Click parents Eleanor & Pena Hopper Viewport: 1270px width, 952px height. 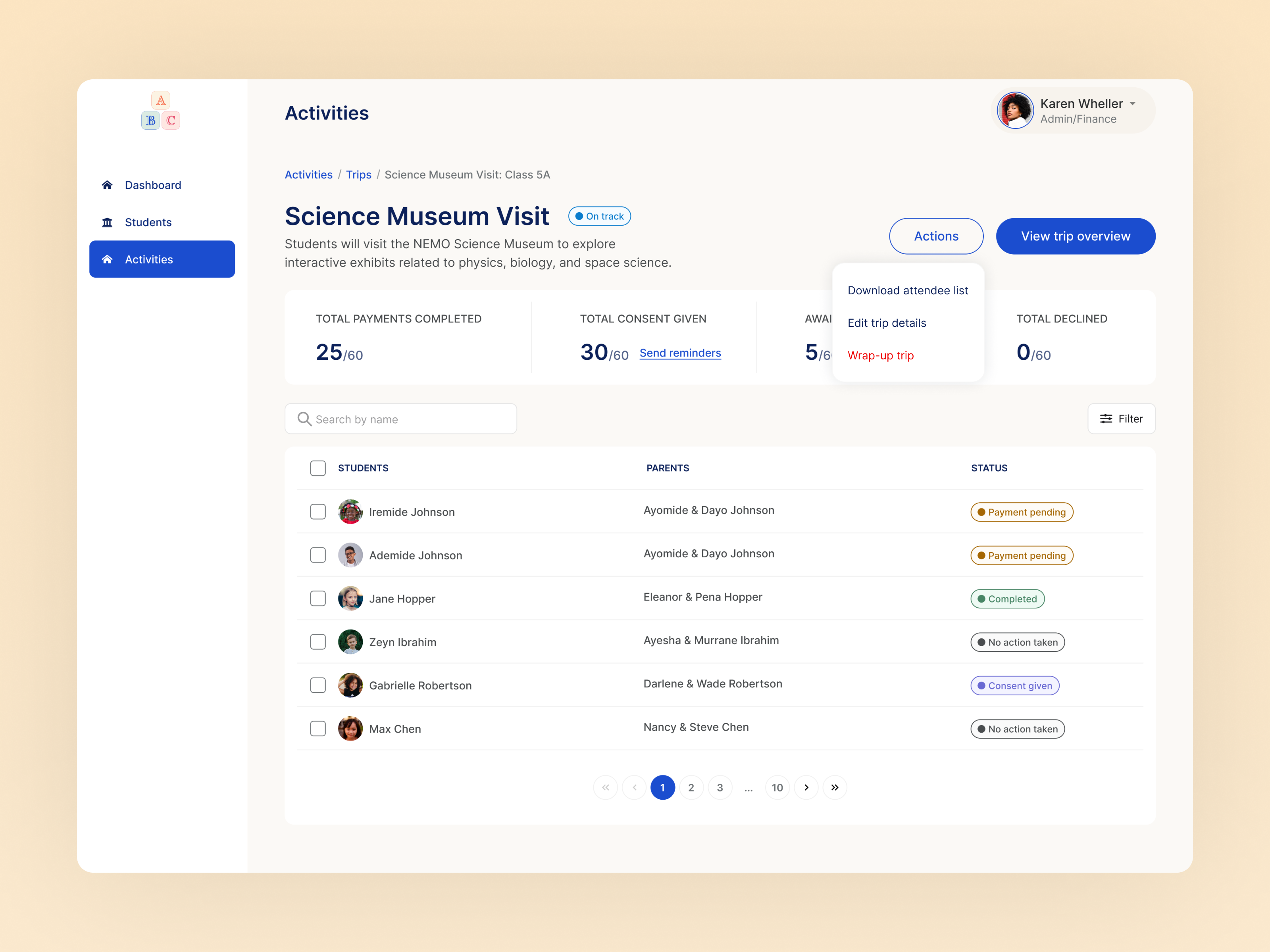pyautogui.click(x=703, y=597)
